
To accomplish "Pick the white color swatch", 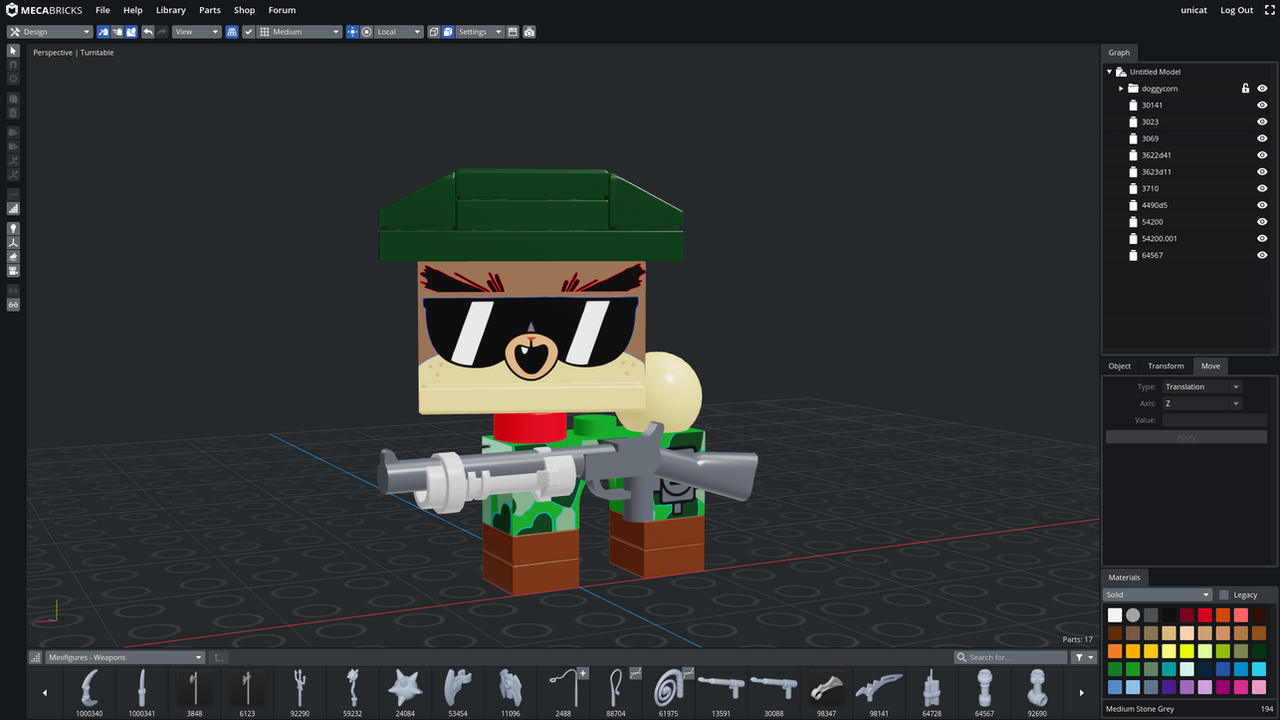I will point(1115,615).
